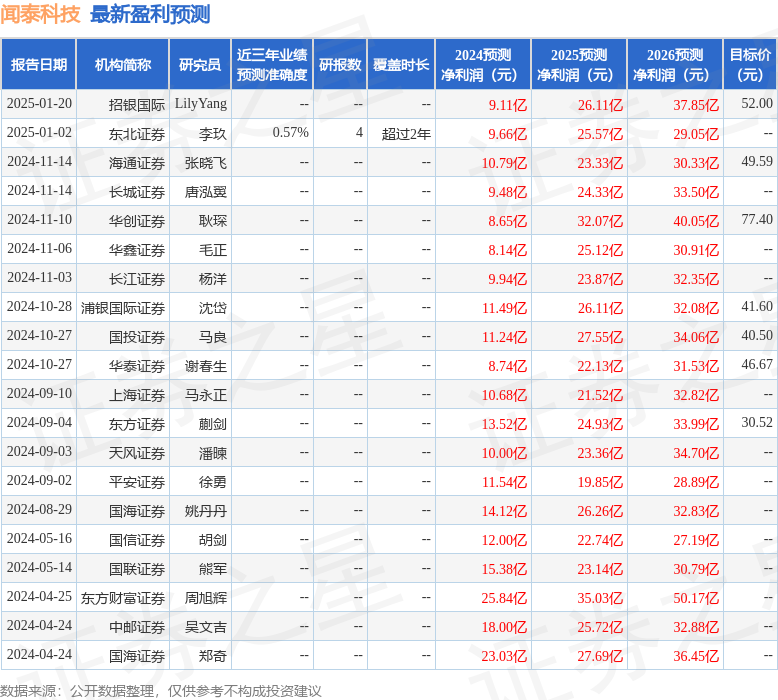Viewport: 778px width, 700px height.
Task: Click the 2025预测净利润 column header
Action: pyautogui.click(x=579, y=64)
